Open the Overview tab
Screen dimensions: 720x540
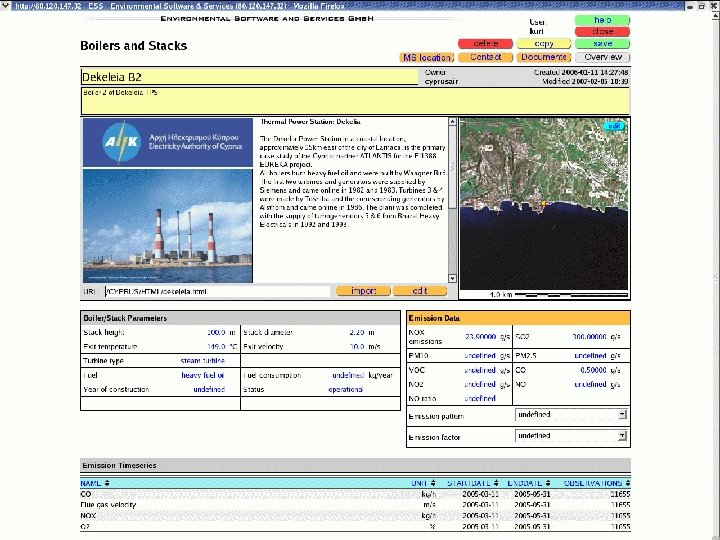602,58
